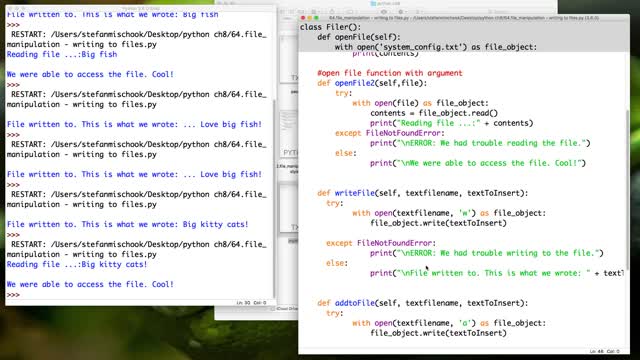Click 'contents = file_object.read()' line

coord(434,113)
